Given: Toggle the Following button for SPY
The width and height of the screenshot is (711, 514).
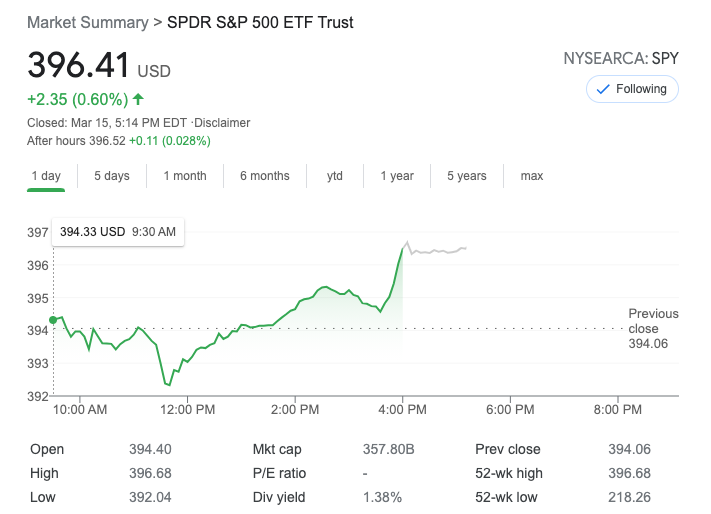Looking at the screenshot, I should [x=632, y=89].
